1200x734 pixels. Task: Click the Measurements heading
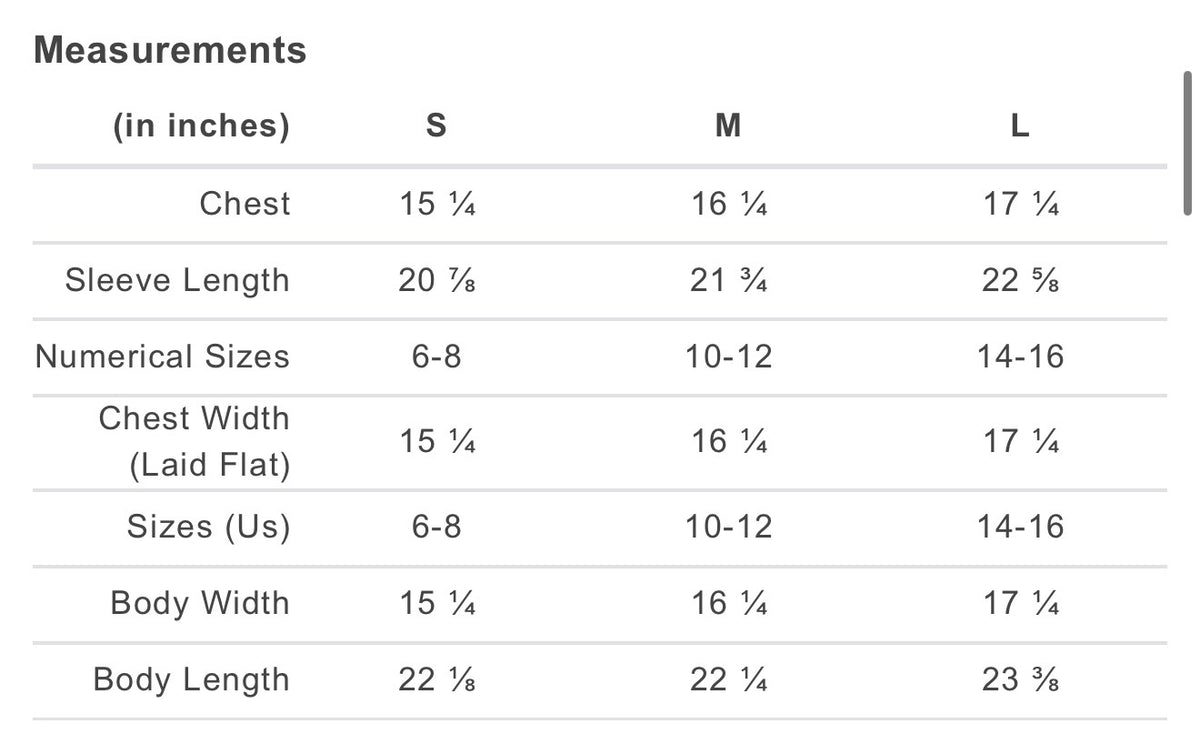tap(170, 50)
